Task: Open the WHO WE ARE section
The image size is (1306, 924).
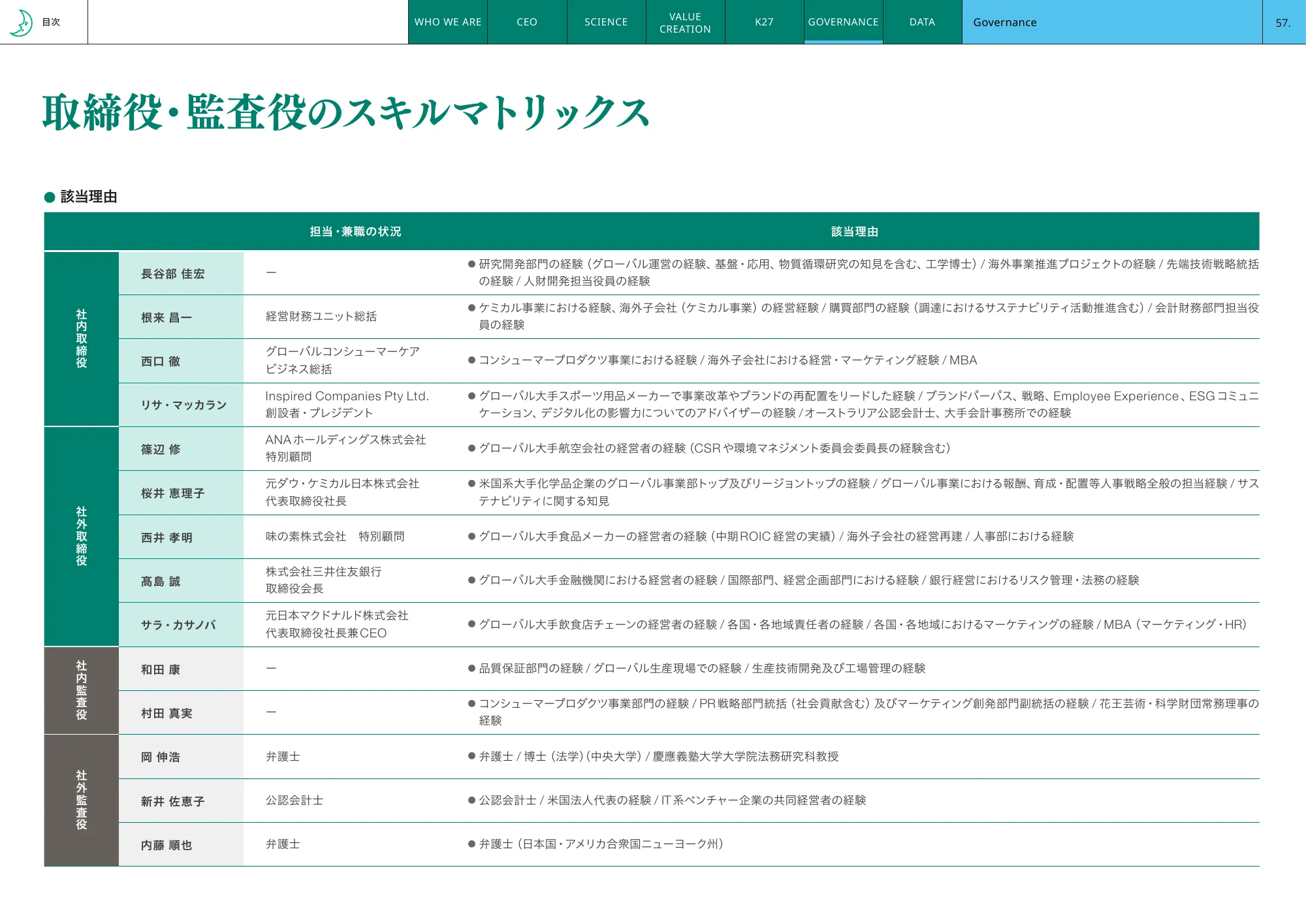Action: pos(448,22)
